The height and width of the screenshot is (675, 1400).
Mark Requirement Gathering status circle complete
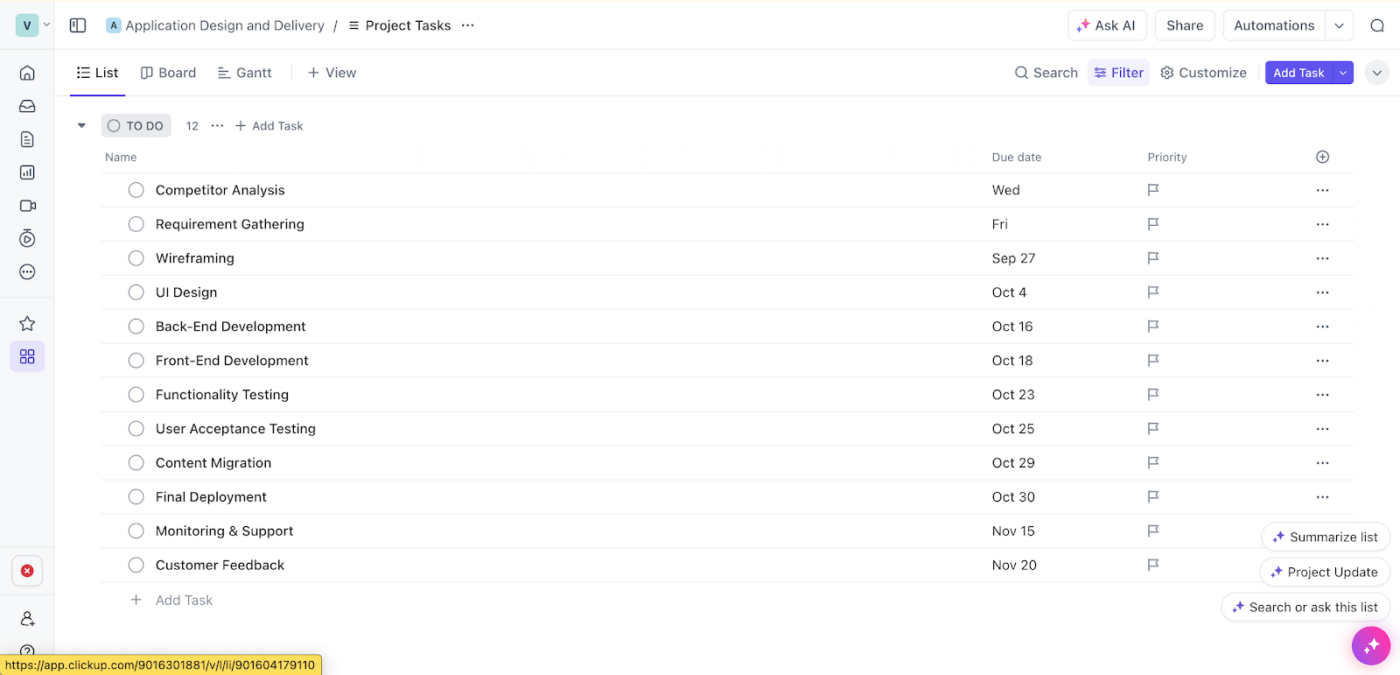point(136,224)
